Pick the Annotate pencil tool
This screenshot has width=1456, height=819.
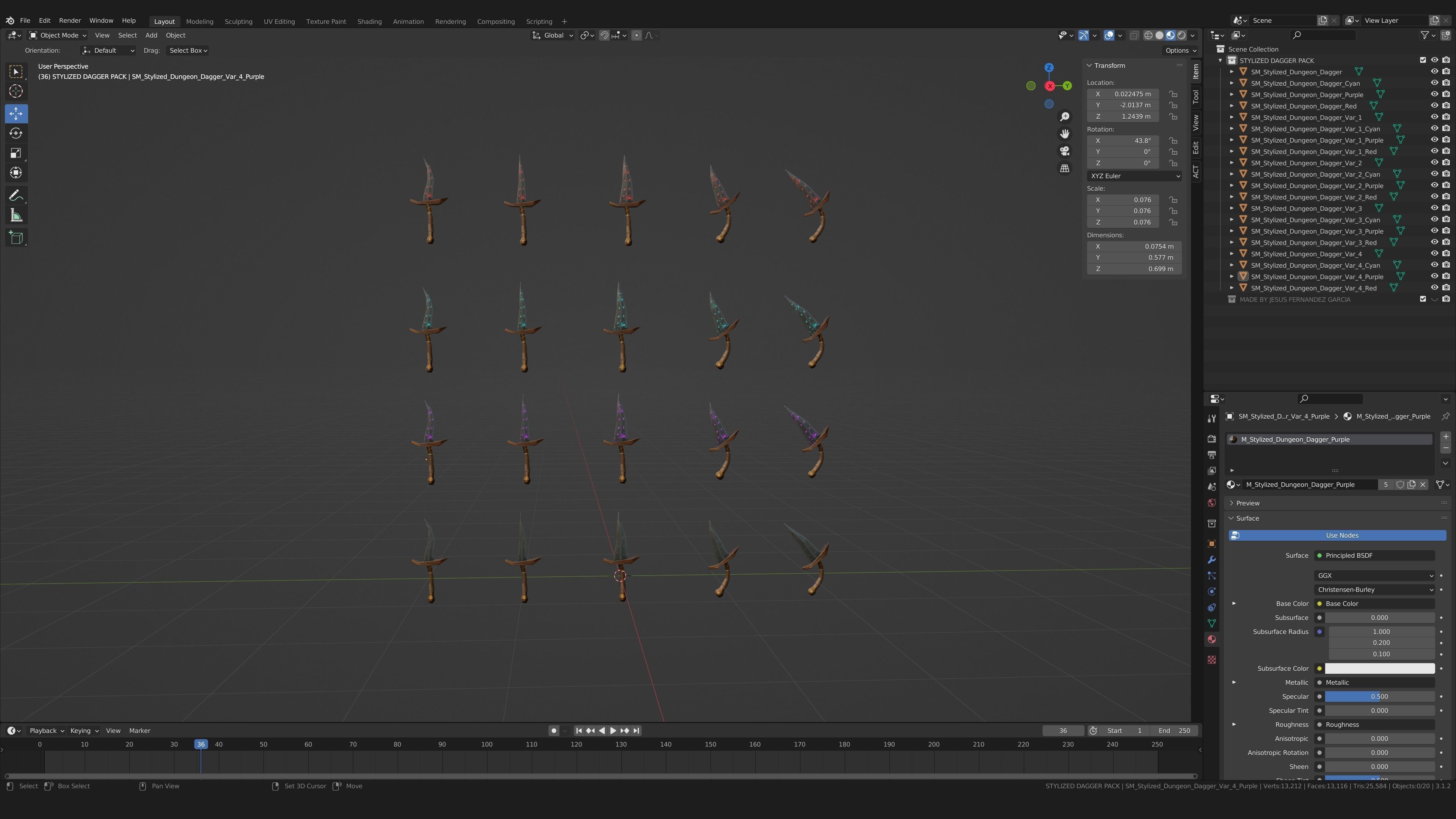tap(16, 196)
